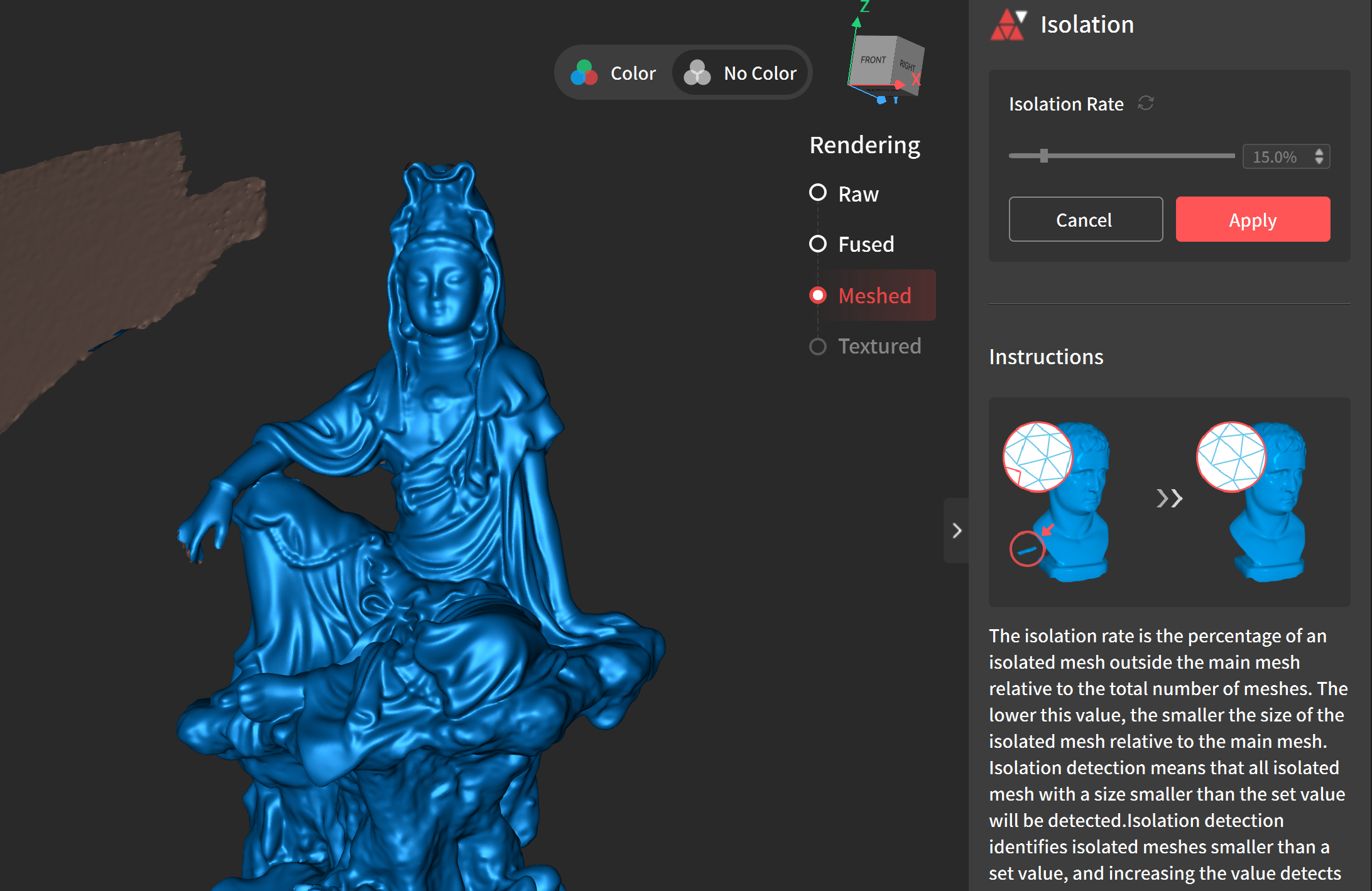Viewport: 1372px width, 891px height.
Task: Click the gray No Color circles icon
Action: [697, 73]
